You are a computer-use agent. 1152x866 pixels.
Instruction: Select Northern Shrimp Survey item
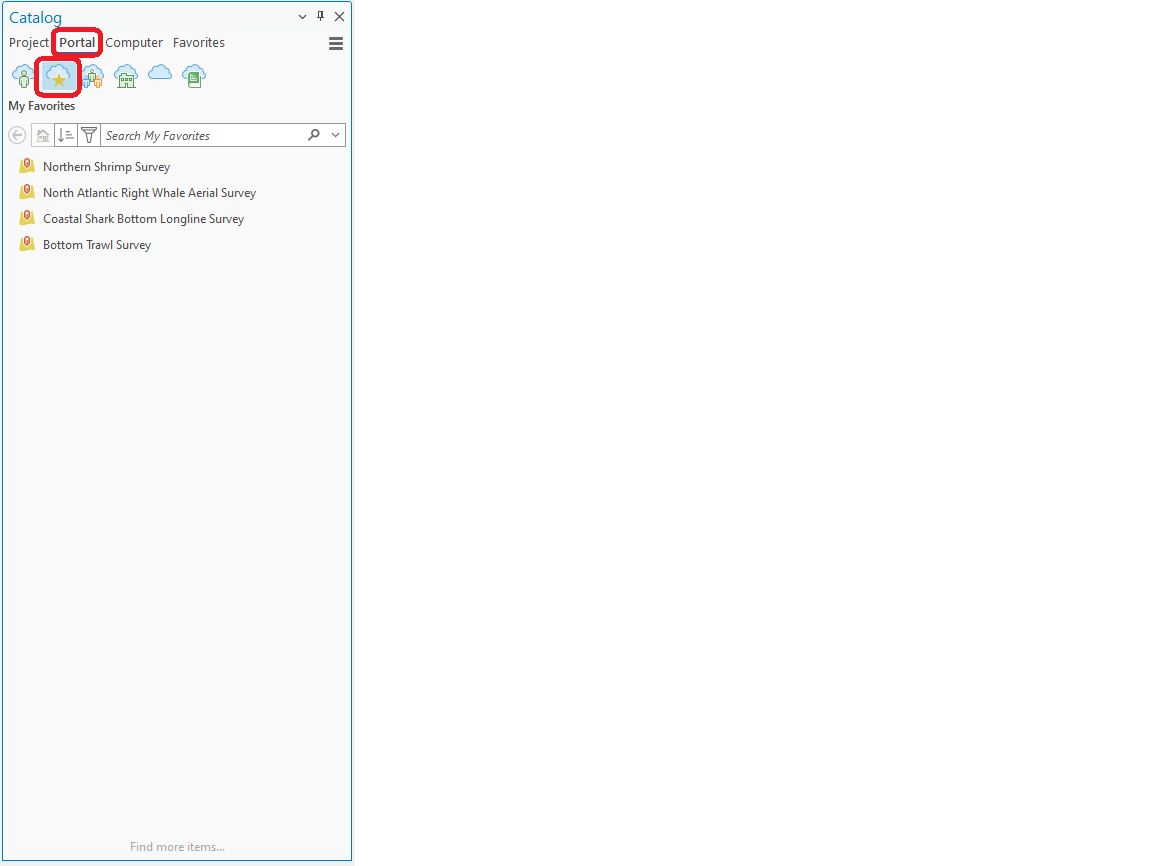[x=107, y=167]
